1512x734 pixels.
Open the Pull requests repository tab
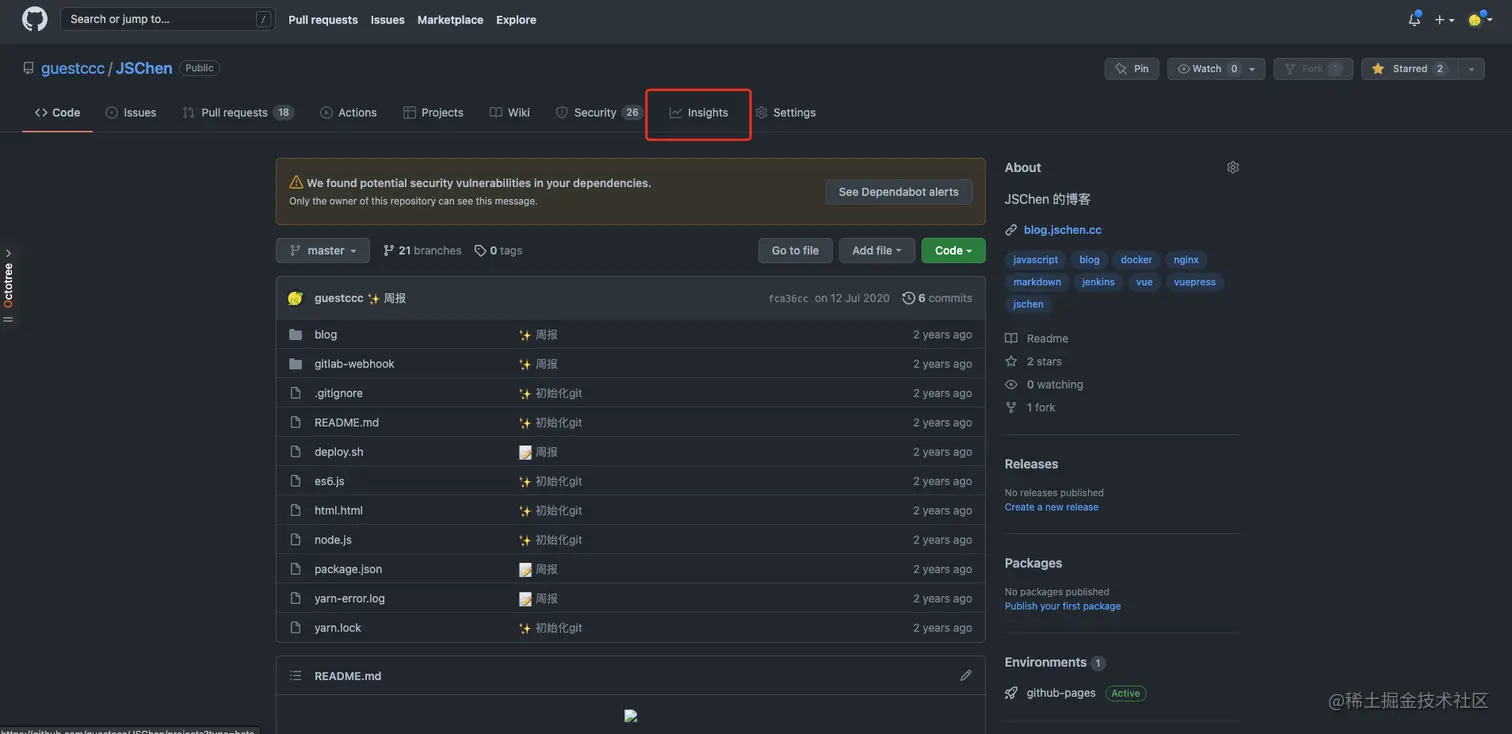pyautogui.click(x=237, y=113)
